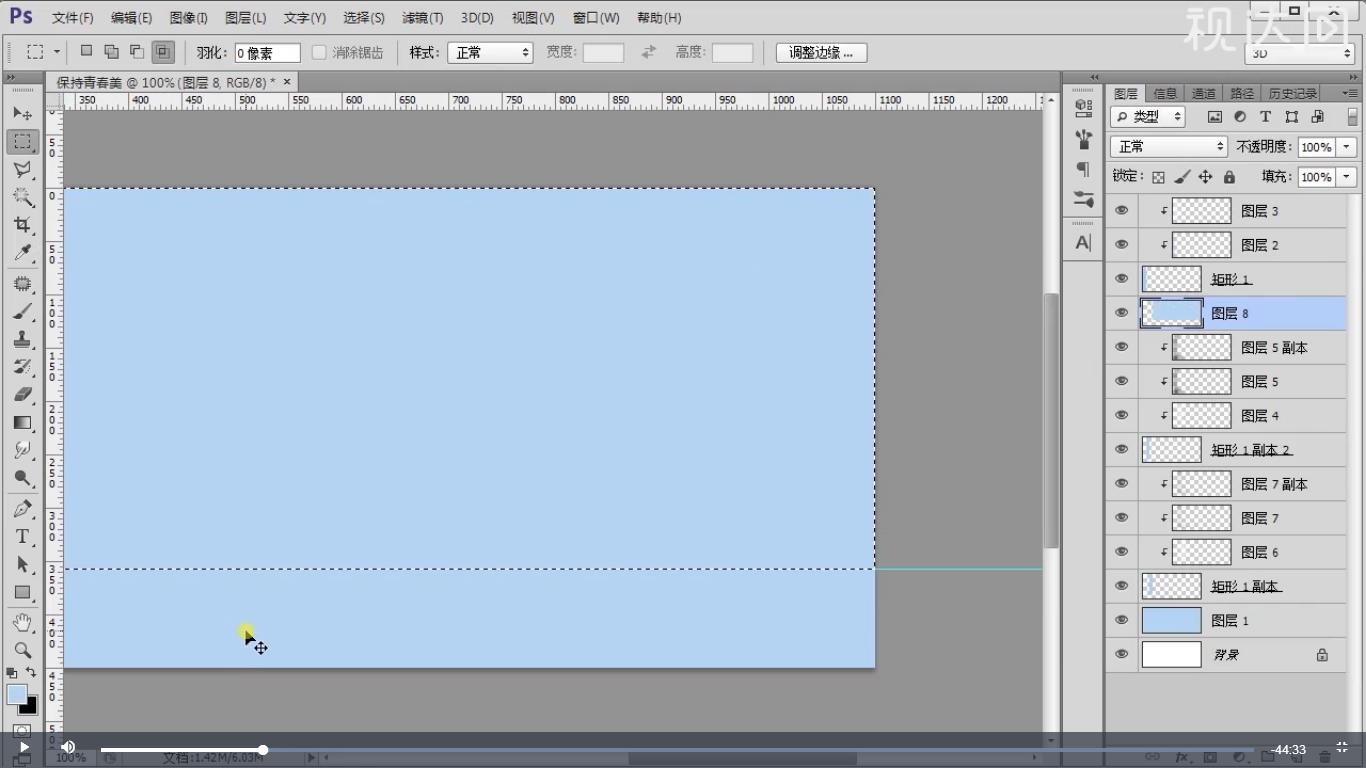Select the 图层 7 副本 layer thumbnail

[1201, 484]
